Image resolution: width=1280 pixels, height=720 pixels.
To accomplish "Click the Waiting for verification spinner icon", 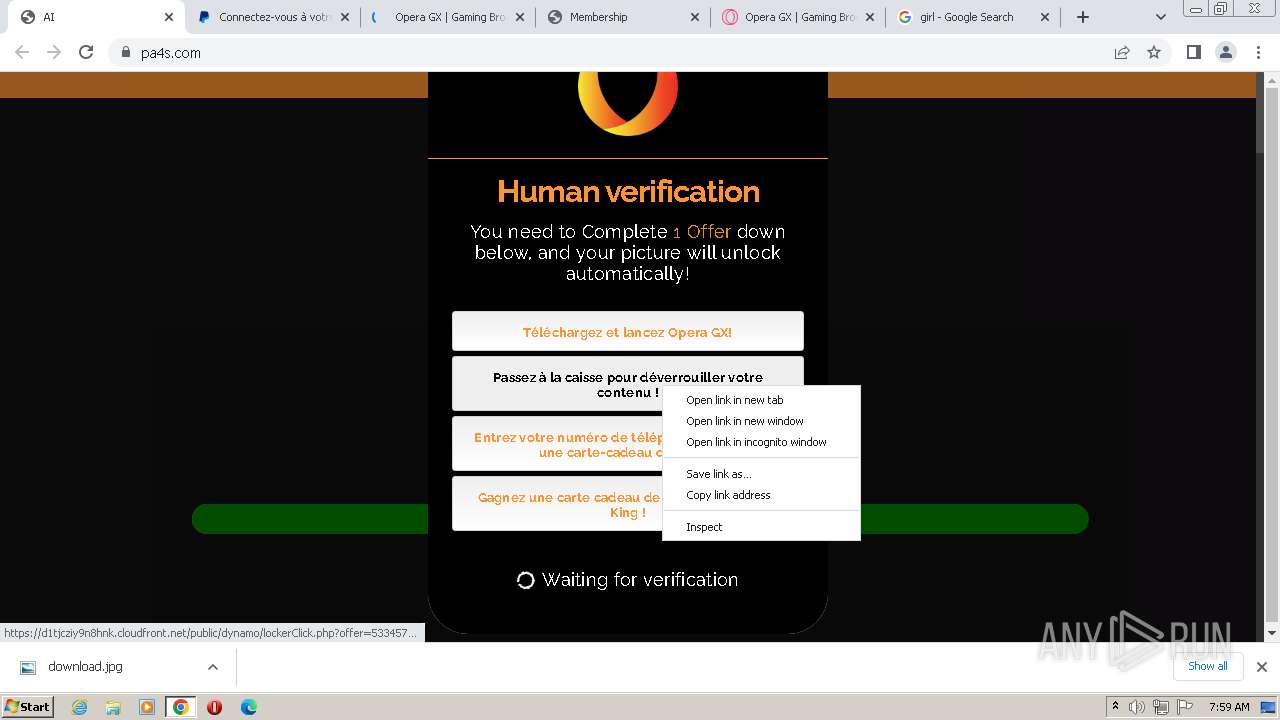I will [525, 580].
